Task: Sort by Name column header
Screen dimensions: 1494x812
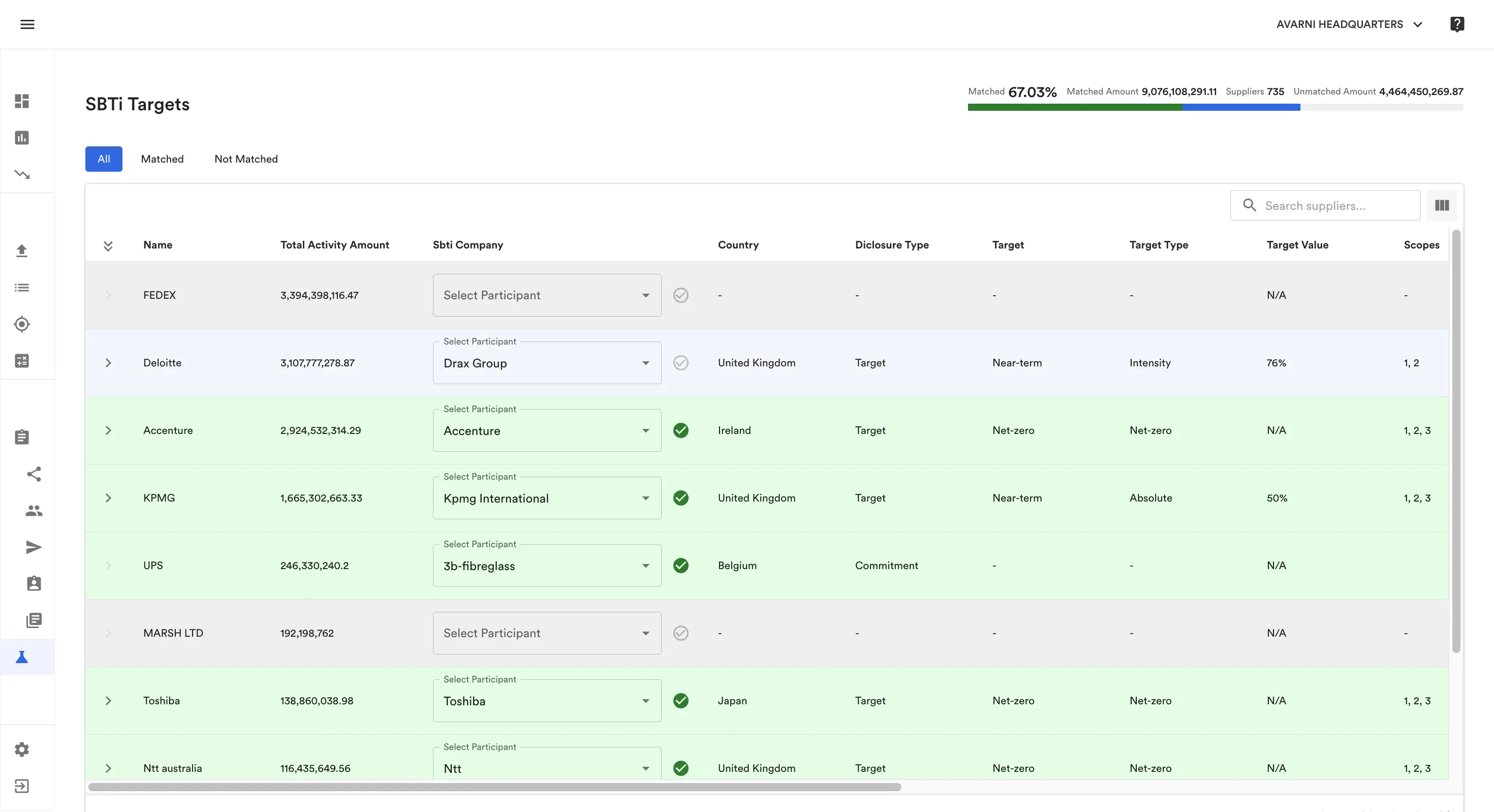Action: click(x=158, y=245)
